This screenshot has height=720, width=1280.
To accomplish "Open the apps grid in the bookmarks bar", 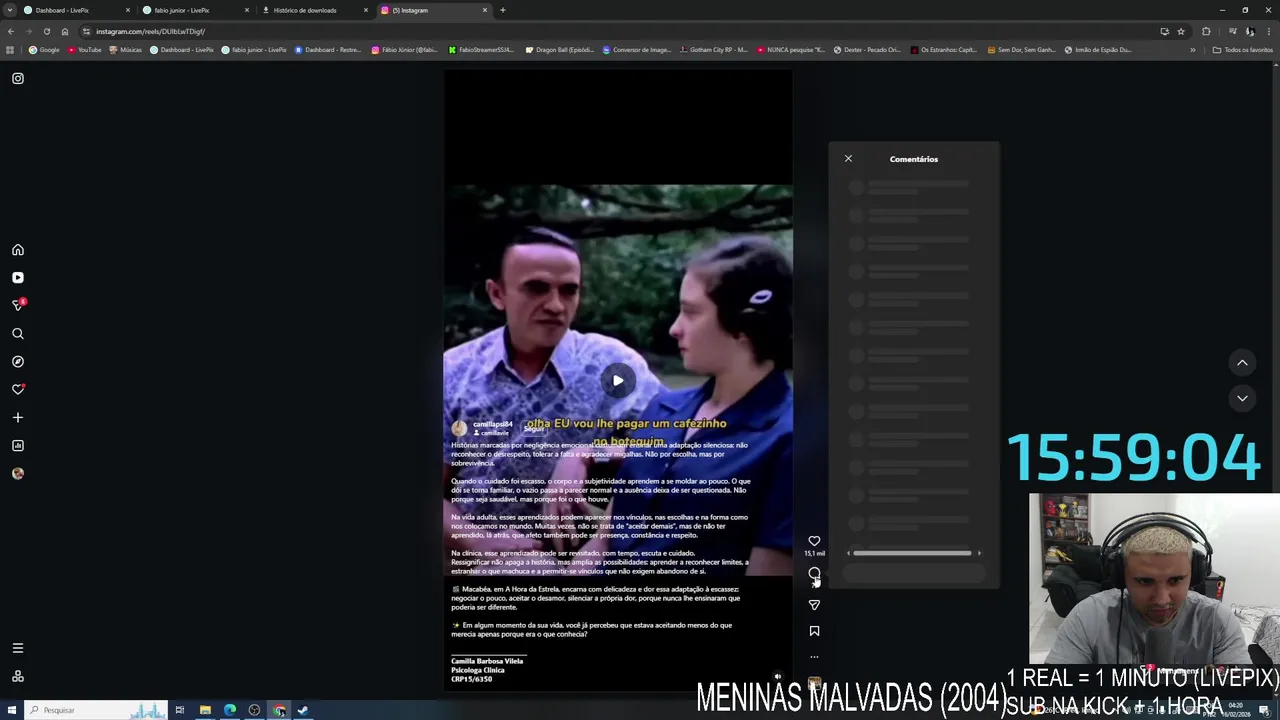I will point(10,49).
